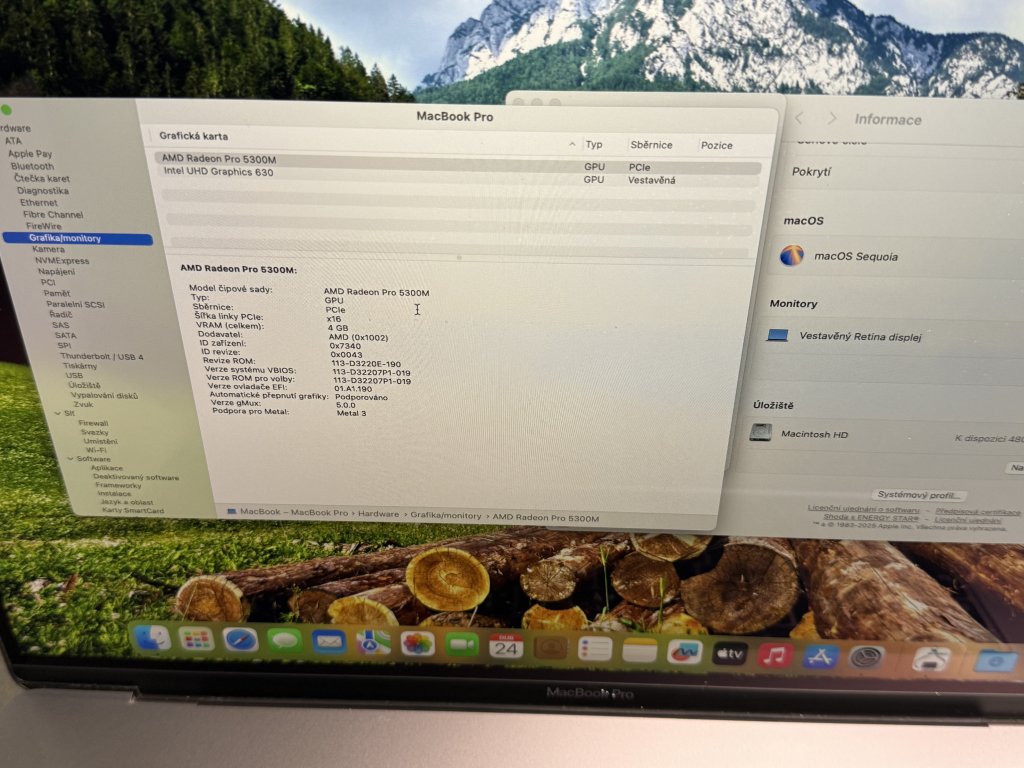Sort the graphics card list by Grafická karta
1024x768 pixels.
(x=194, y=136)
